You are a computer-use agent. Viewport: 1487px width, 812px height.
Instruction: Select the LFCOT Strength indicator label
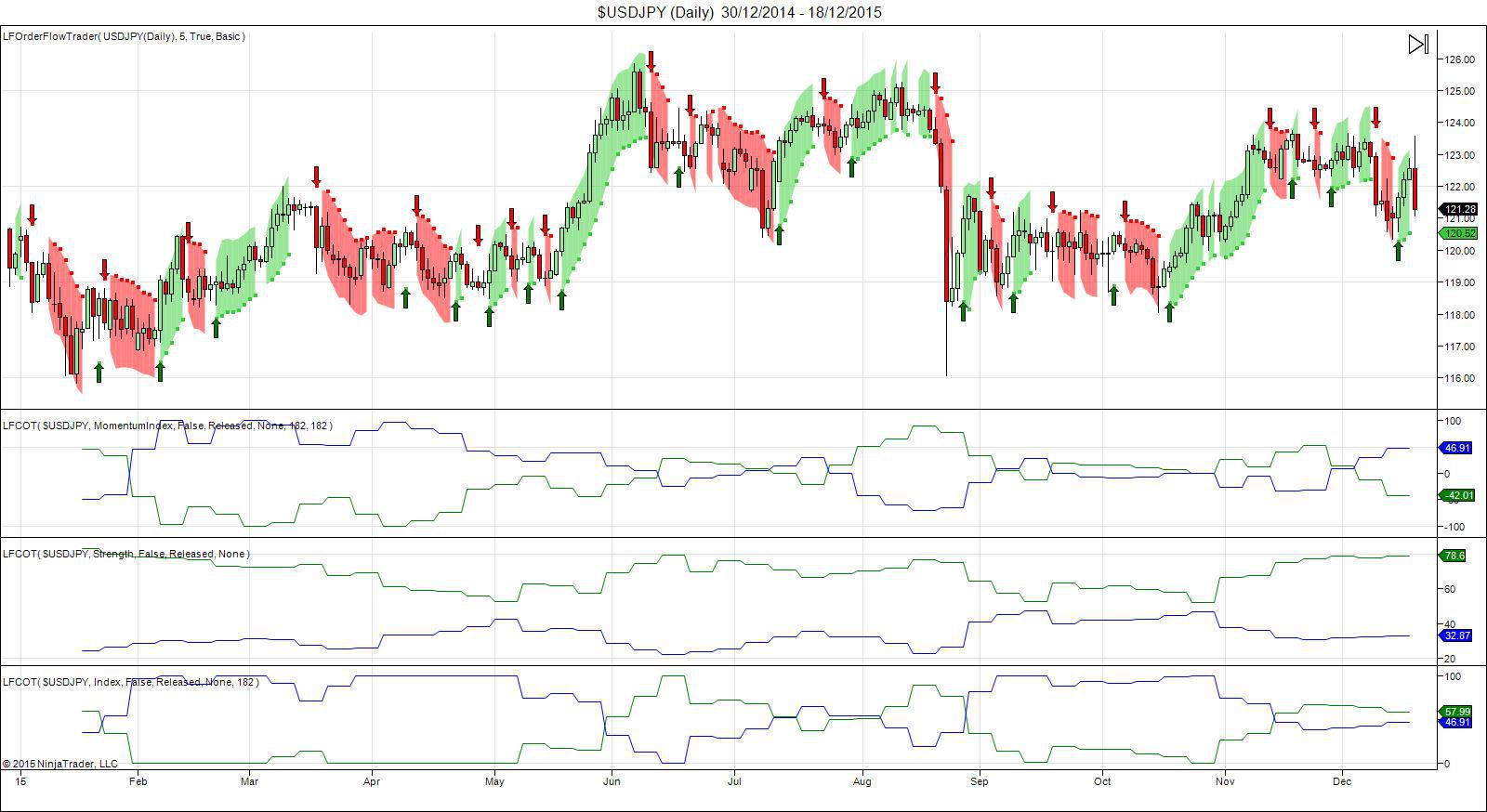click(126, 554)
